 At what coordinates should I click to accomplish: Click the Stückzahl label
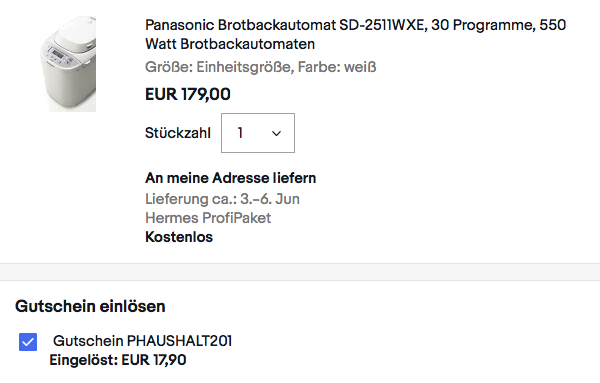coord(178,133)
